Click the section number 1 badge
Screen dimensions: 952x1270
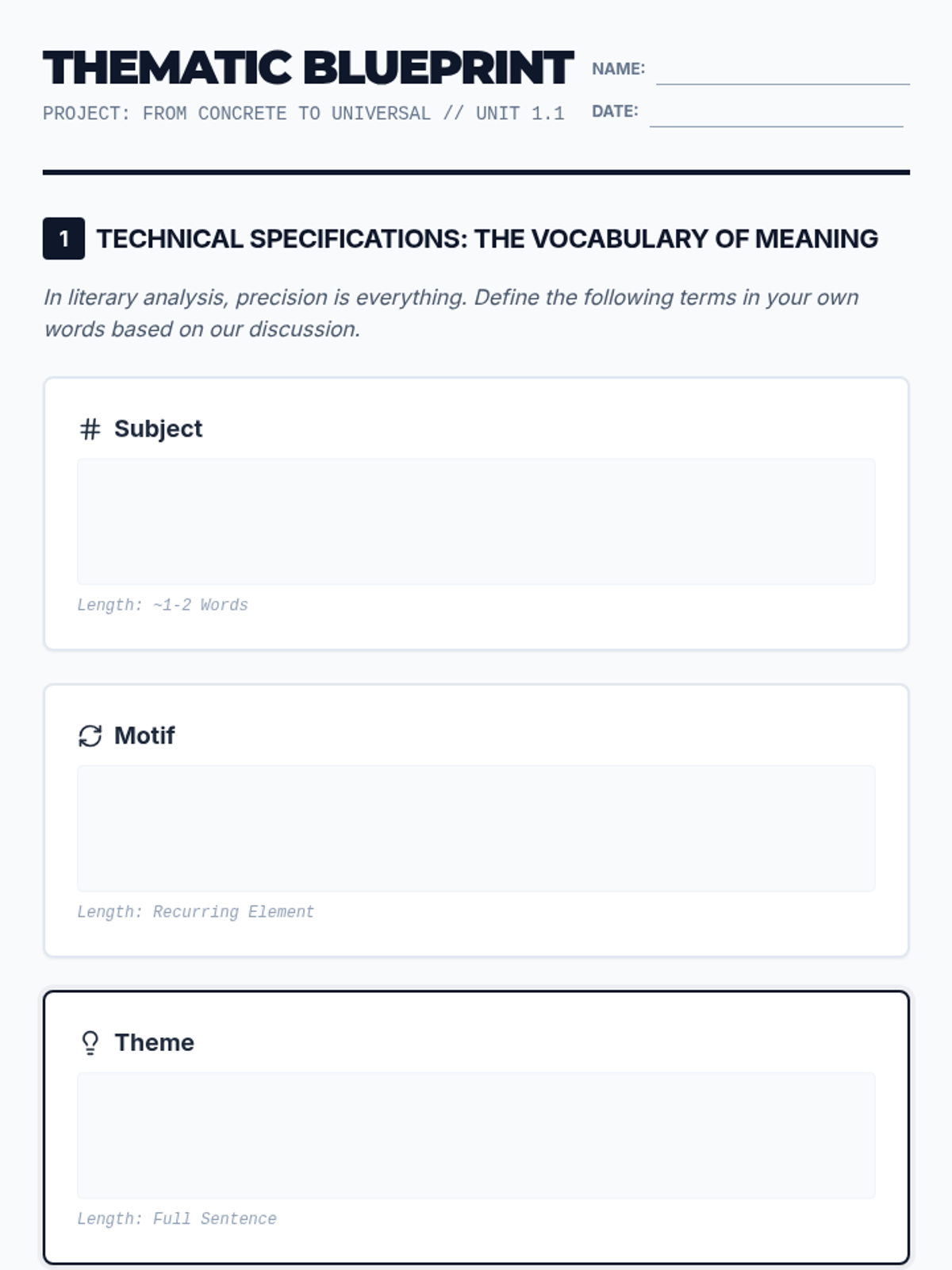pos(63,238)
